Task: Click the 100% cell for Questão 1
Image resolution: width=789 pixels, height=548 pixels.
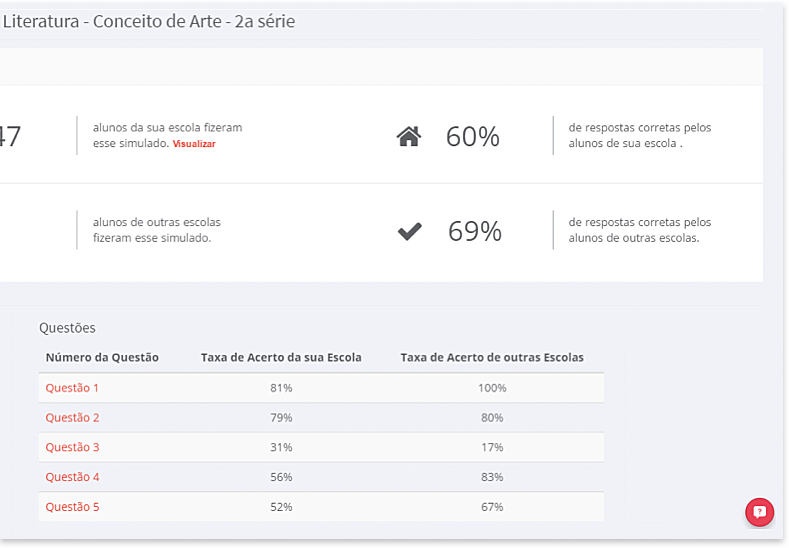Action: tap(492, 388)
